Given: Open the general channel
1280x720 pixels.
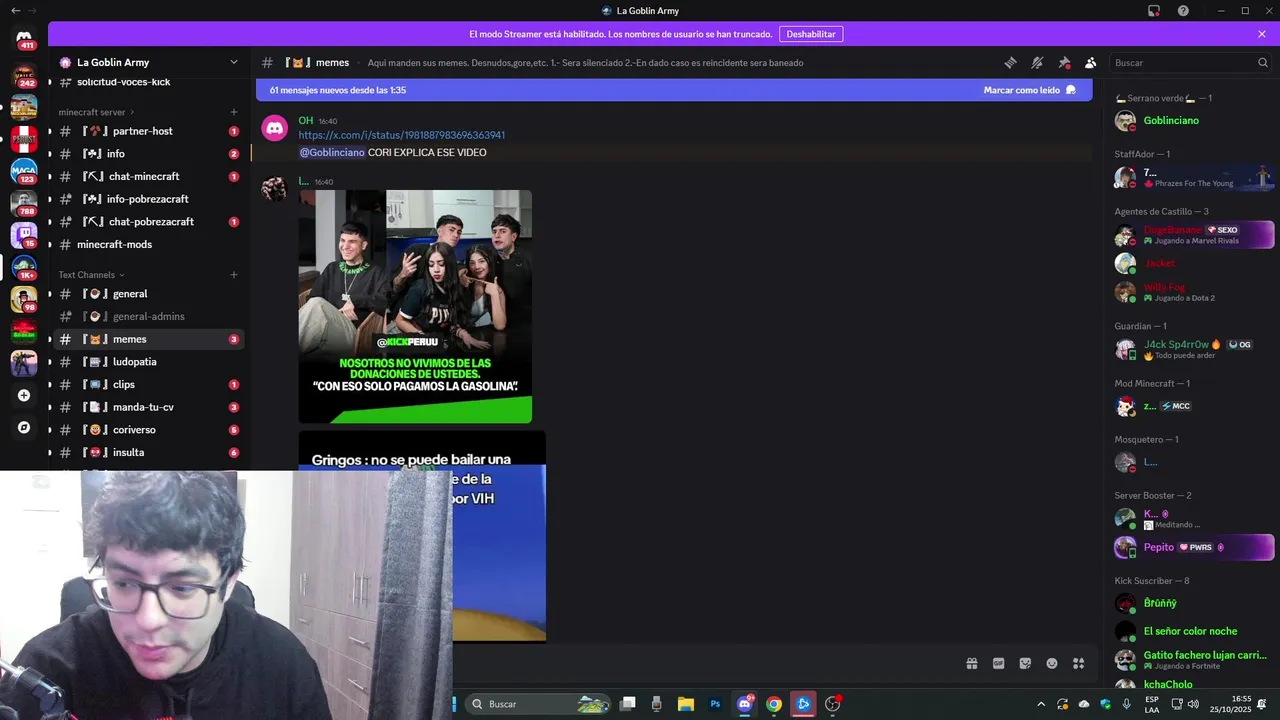Looking at the screenshot, I should tap(148, 294).
